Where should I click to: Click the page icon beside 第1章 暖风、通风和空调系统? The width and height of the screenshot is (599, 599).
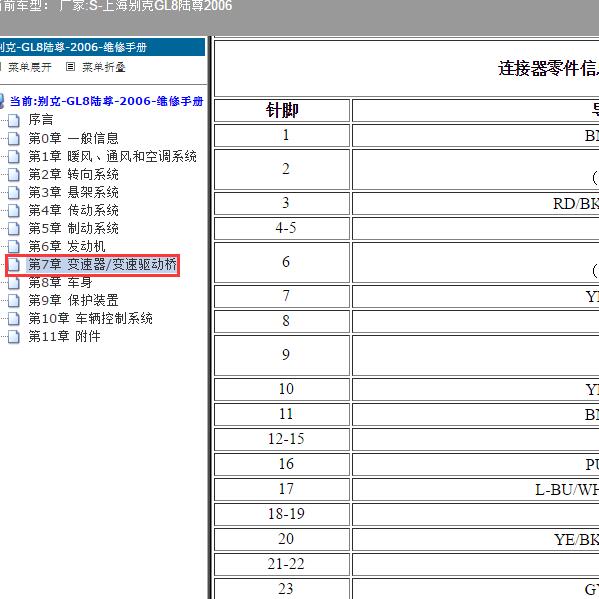(x=14, y=156)
